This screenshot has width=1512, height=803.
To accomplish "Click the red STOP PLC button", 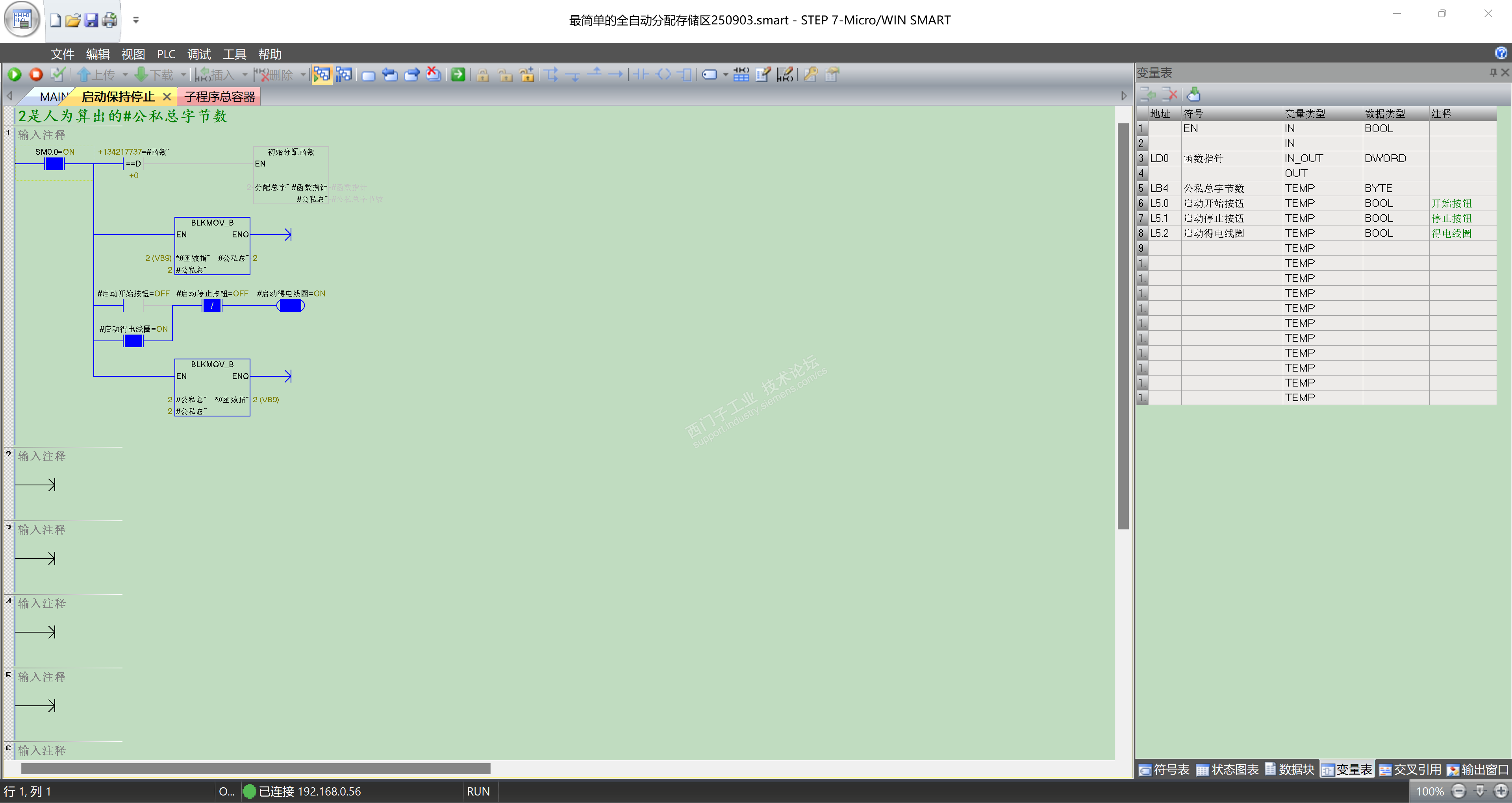I will coord(36,74).
